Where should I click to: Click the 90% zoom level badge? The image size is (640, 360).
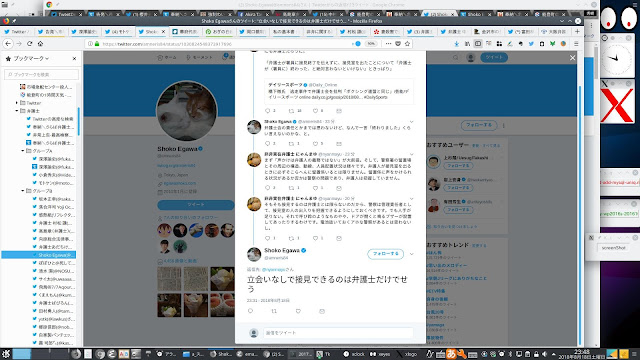371,44
